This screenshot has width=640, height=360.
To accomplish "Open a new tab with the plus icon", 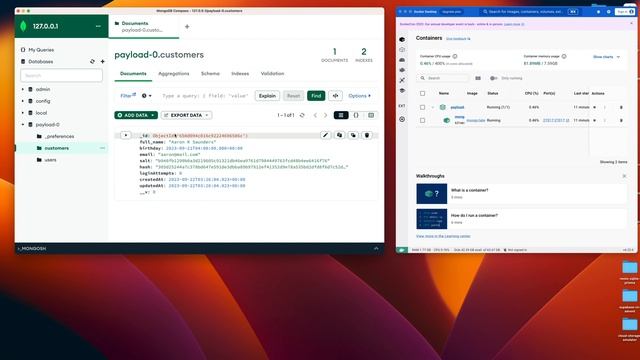I will coord(187,27).
